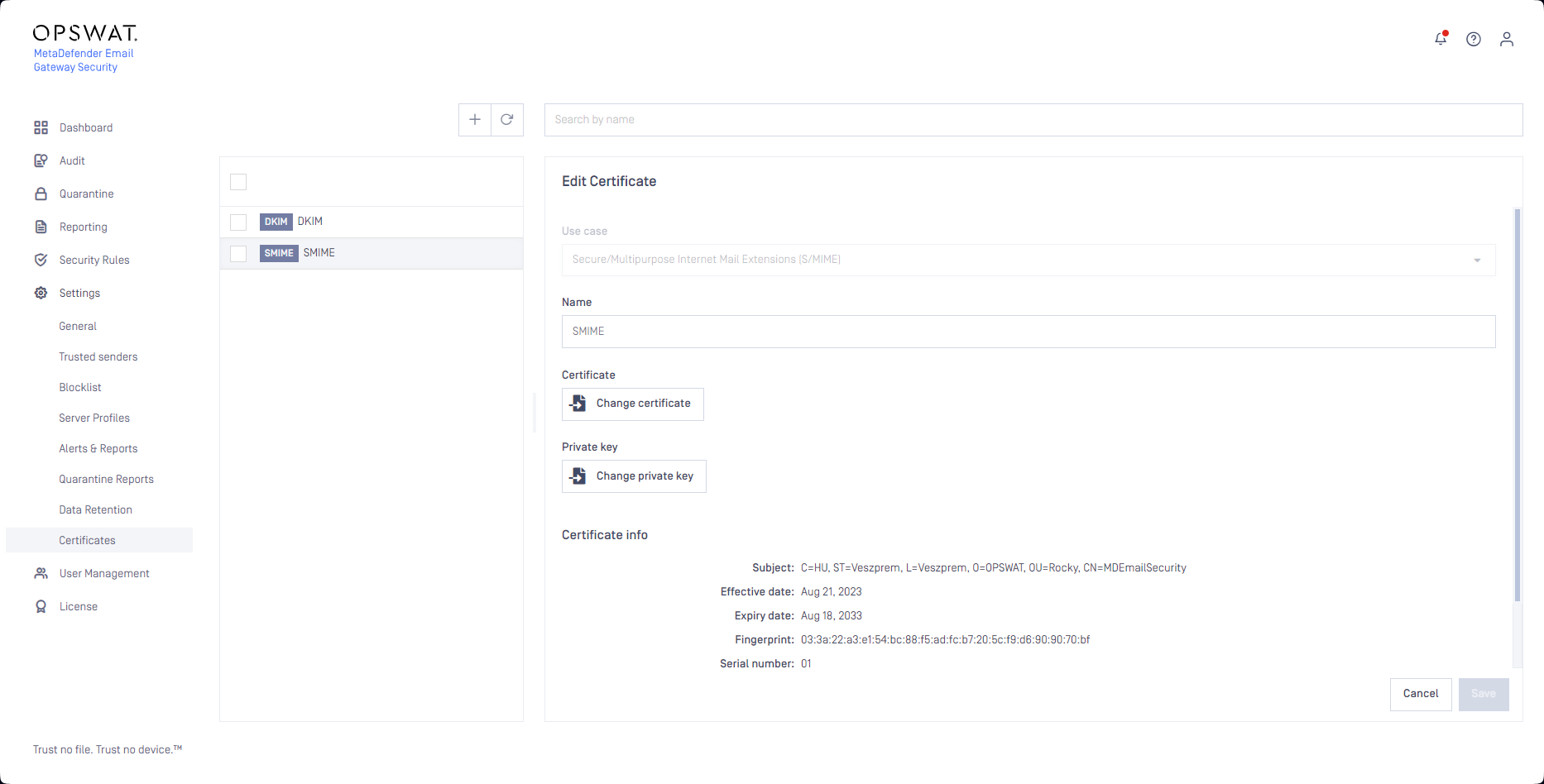Click the DKIM type badge
The height and width of the screenshot is (784, 1544).
tap(276, 222)
